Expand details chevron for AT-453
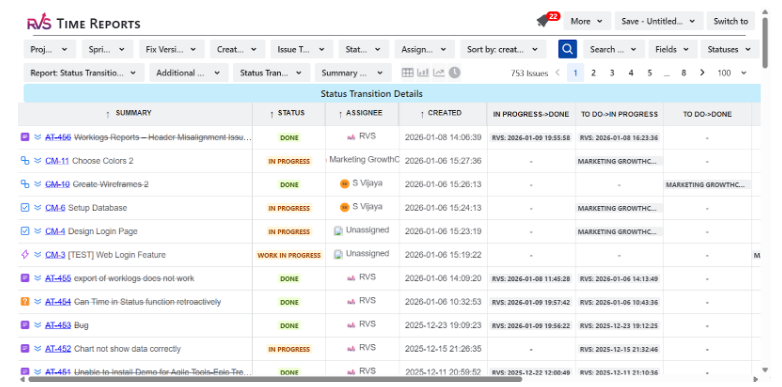Image resolution: width=782 pixels, height=387 pixels. [x=38, y=325]
